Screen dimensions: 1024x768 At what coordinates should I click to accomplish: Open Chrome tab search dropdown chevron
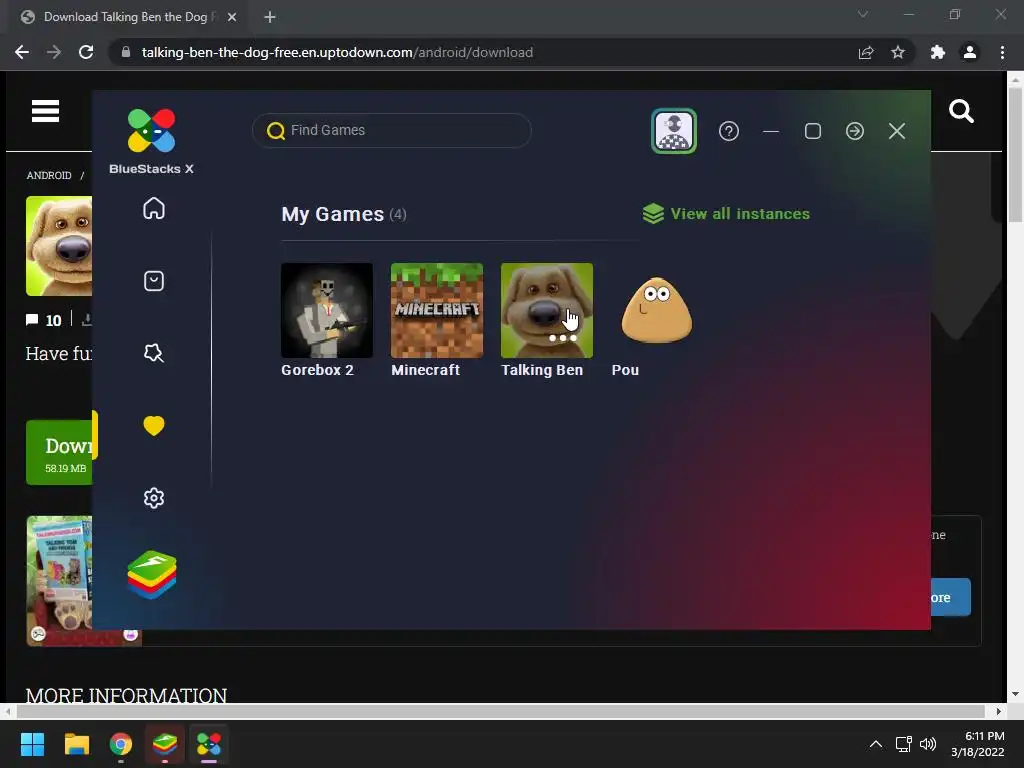(863, 14)
